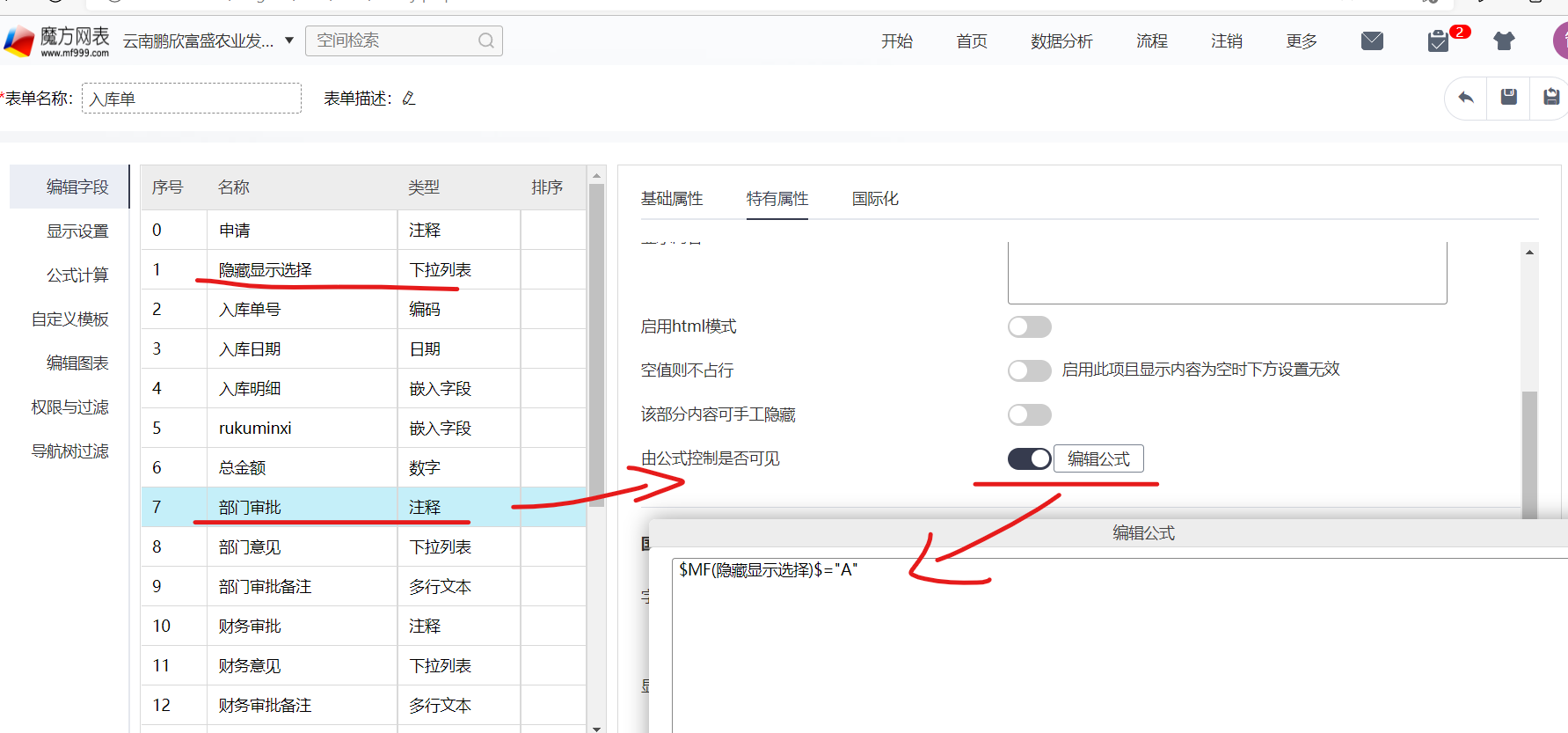Select the 隐藏显示选择 field row
Viewport: 1568px width, 733px height.
(363, 269)
